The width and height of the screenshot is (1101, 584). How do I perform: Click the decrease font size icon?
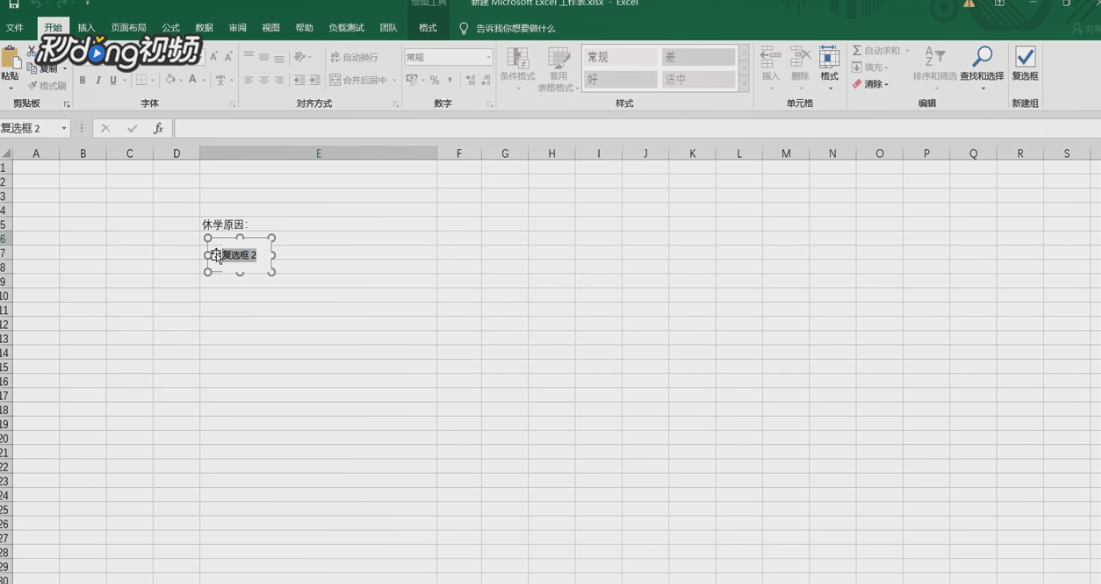[228, 57]
